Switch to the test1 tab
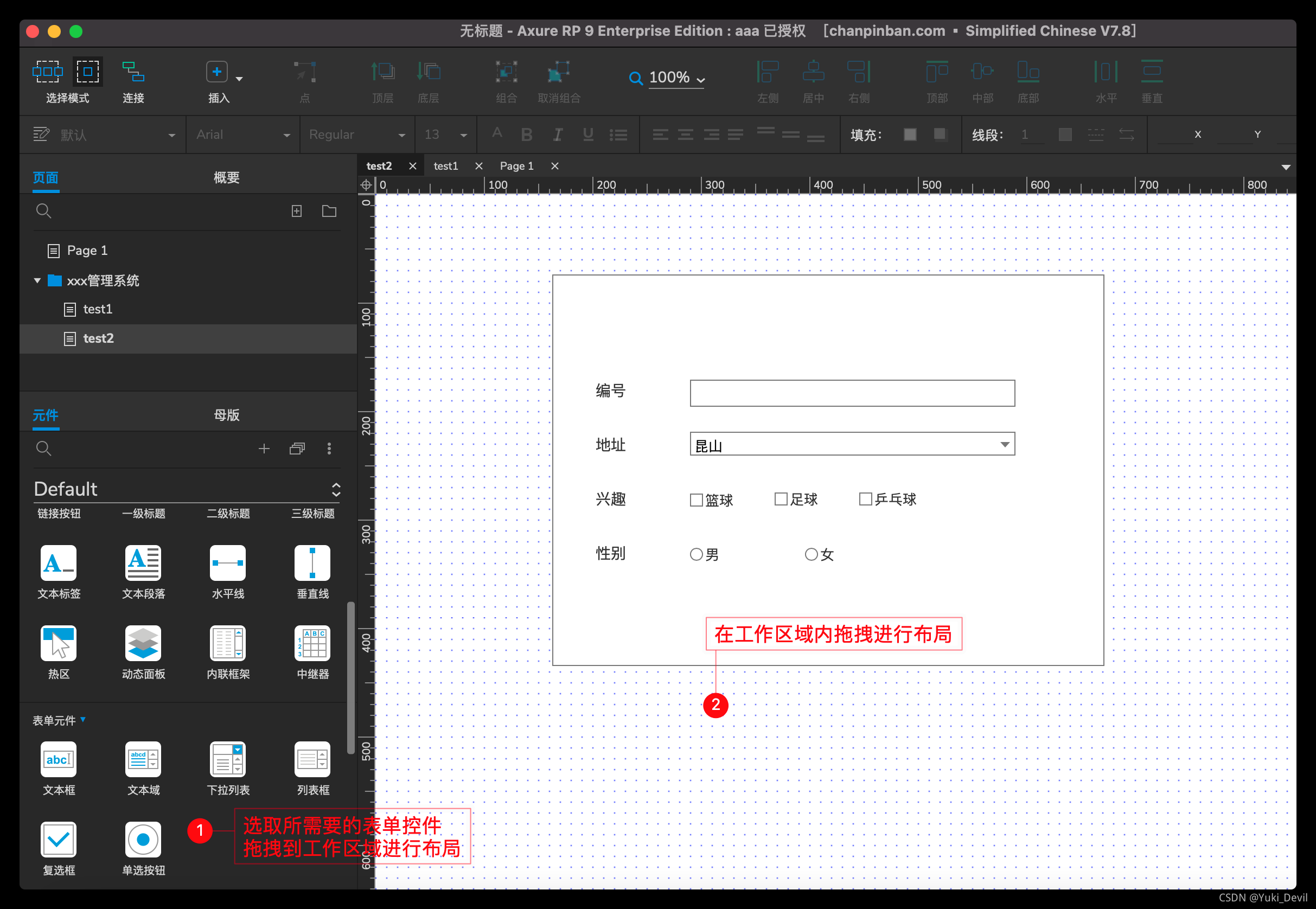This screenshot has width=1316, height=909. point(445,166)
